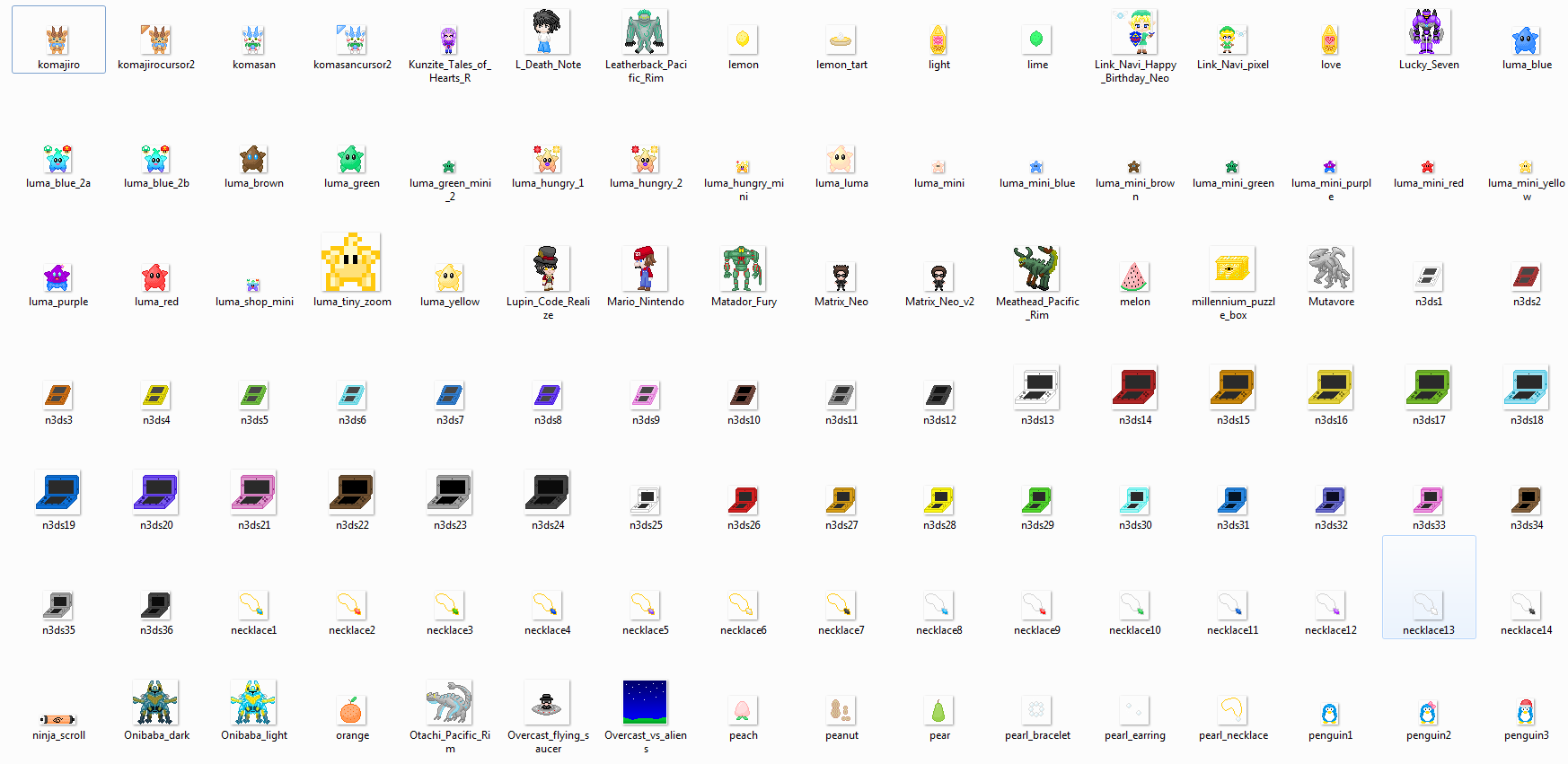
Task: Select the lemon_tart file icon
Action: (x=841, y=40)
